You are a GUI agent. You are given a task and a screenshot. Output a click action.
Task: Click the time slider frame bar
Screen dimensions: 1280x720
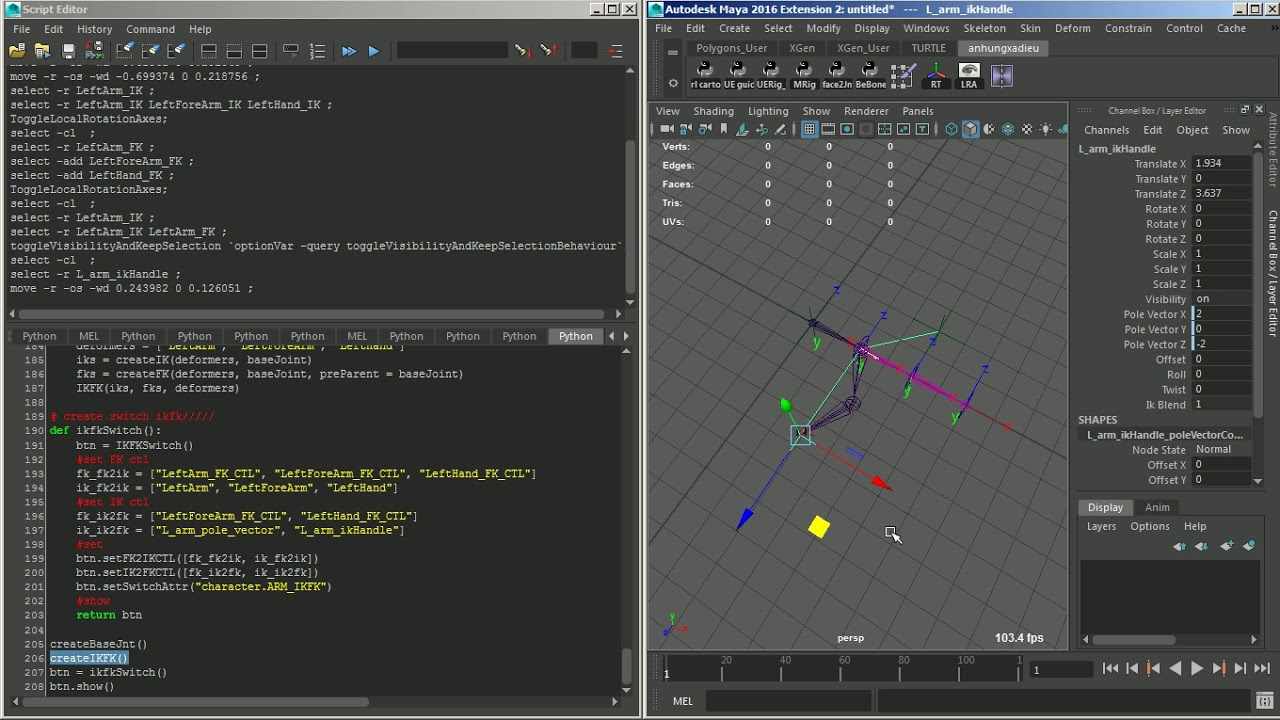(x=844, y=668)
